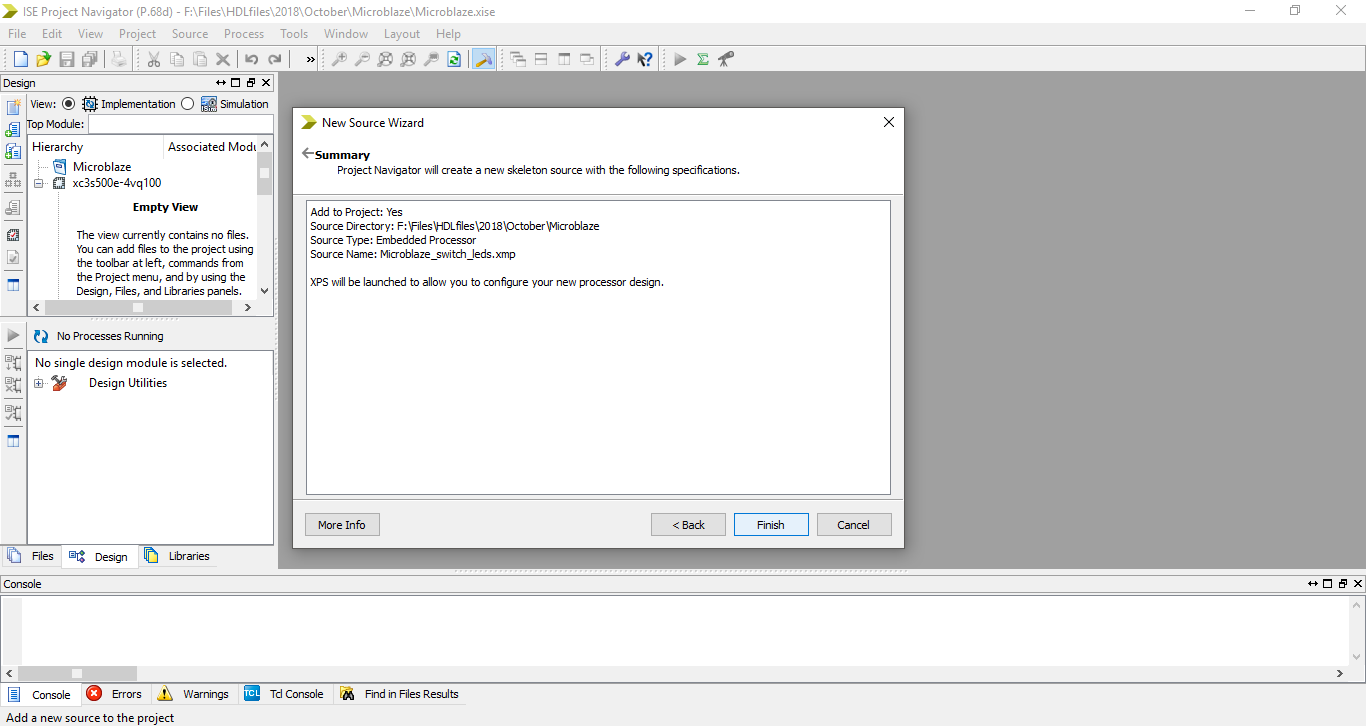The height and width of the screenshot is (726, 1366).
Task: Click the Sigma summary toolbar icon
Action: (703, 59)
